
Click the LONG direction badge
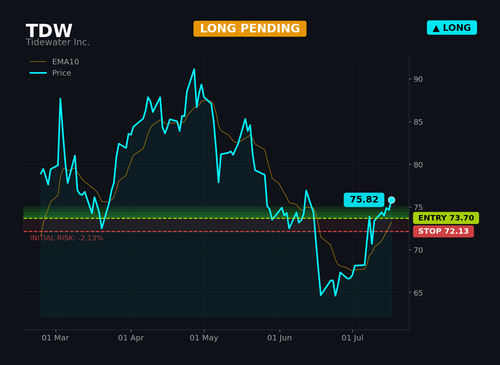(452, 28)
